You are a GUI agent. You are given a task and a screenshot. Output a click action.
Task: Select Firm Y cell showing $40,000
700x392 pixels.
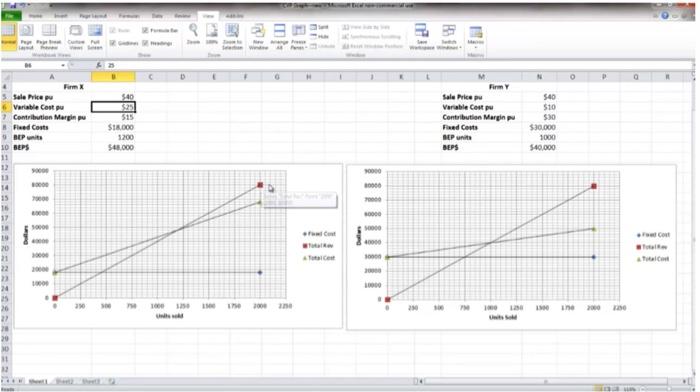(539, 147)
